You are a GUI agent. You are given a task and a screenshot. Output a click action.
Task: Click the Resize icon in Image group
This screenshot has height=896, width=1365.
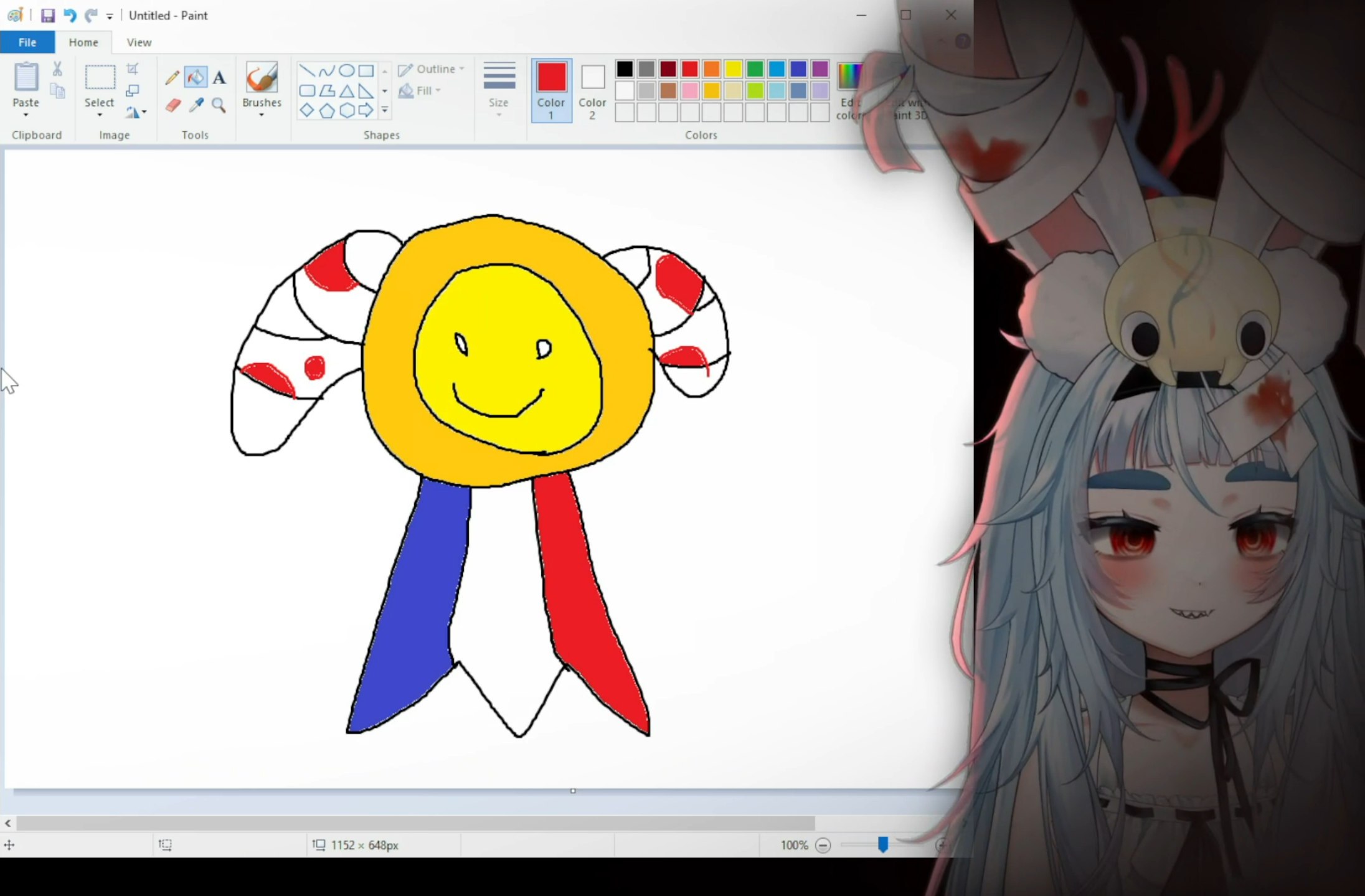[132, 91]
